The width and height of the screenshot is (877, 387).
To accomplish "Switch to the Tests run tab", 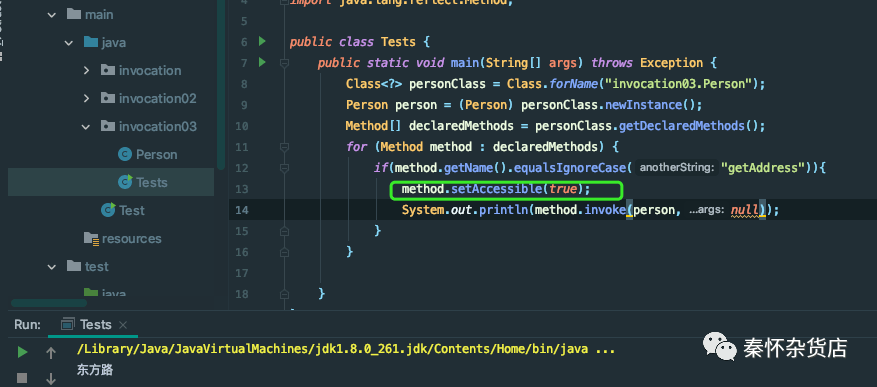I will (x=96, y=324).
